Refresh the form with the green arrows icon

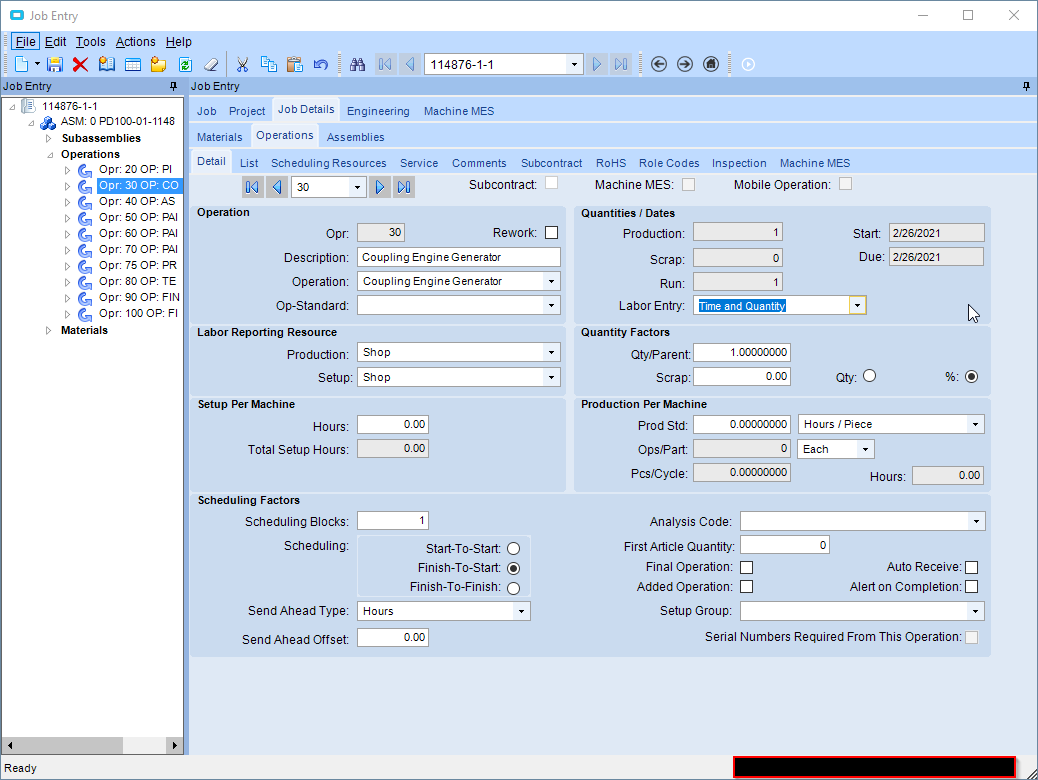(x=185, y=64)
